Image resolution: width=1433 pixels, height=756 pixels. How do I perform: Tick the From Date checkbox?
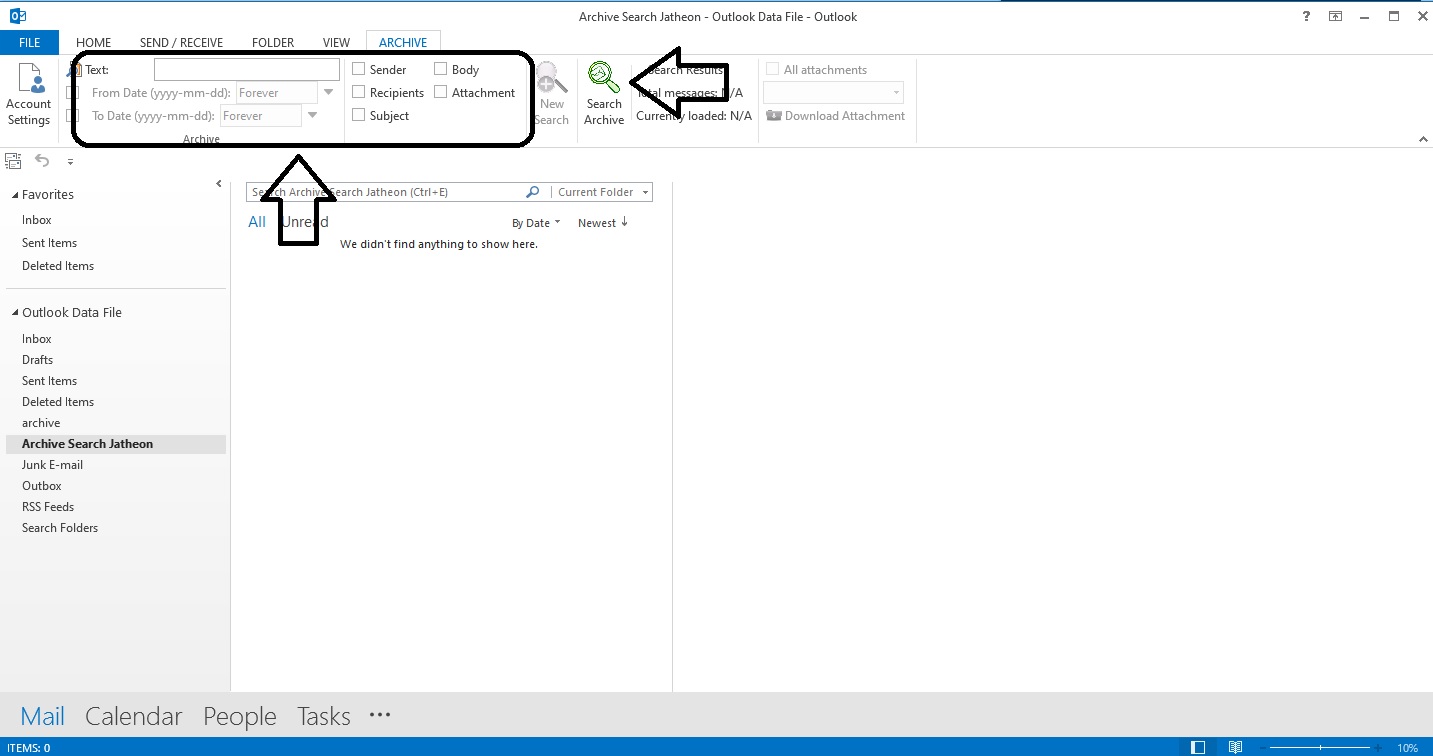(72, 93)
